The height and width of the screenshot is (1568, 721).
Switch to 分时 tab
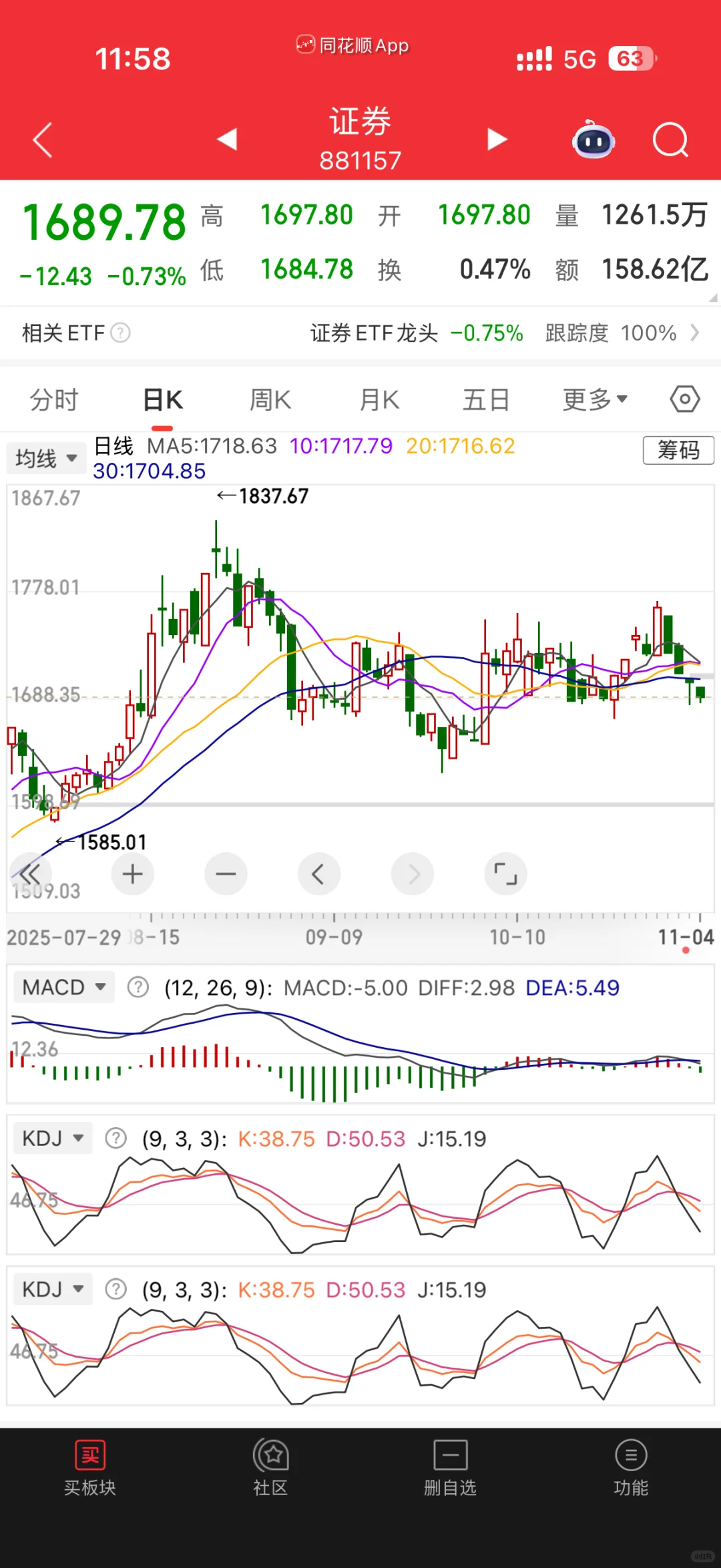54,400
